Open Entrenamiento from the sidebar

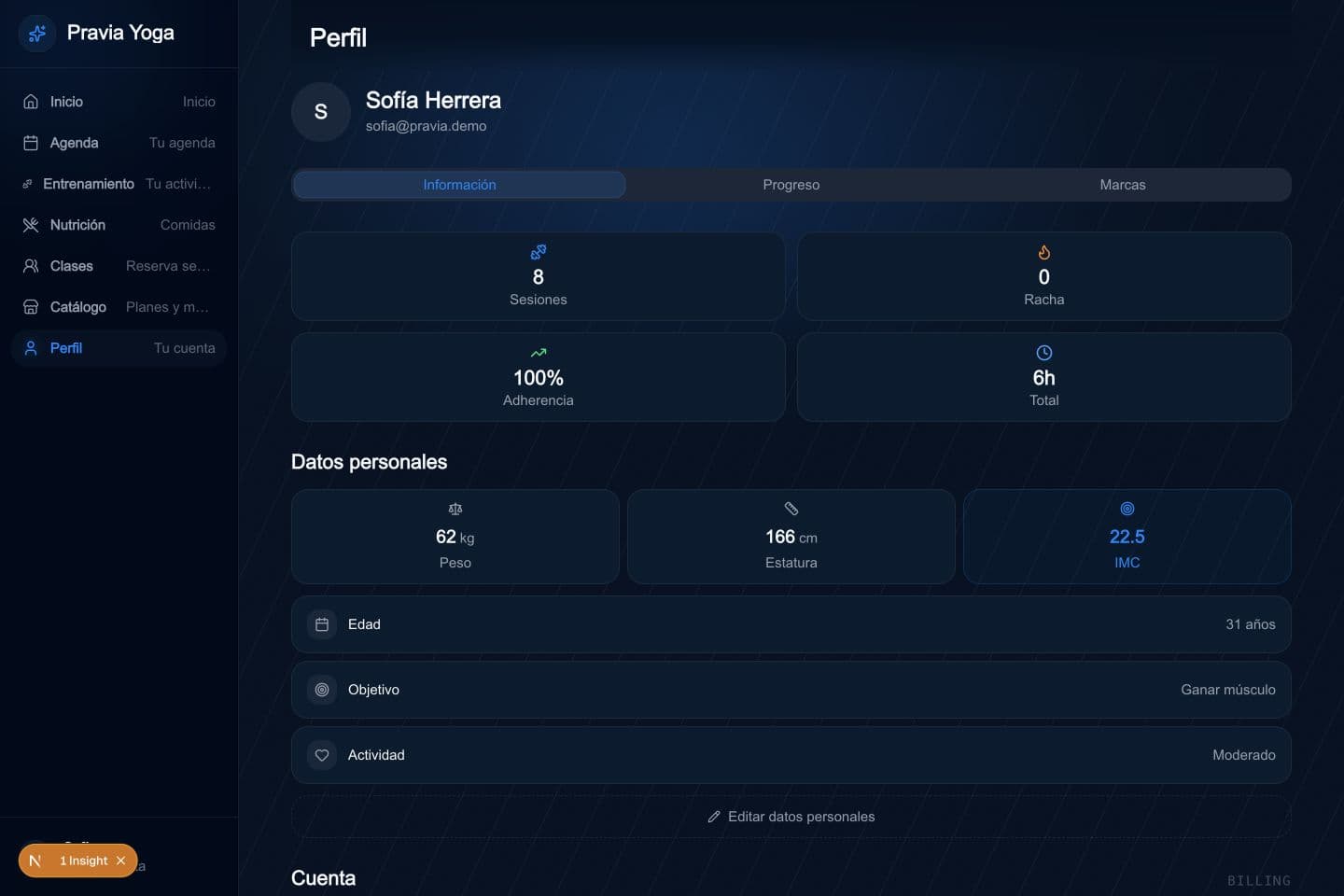click(x=119, y=184)
